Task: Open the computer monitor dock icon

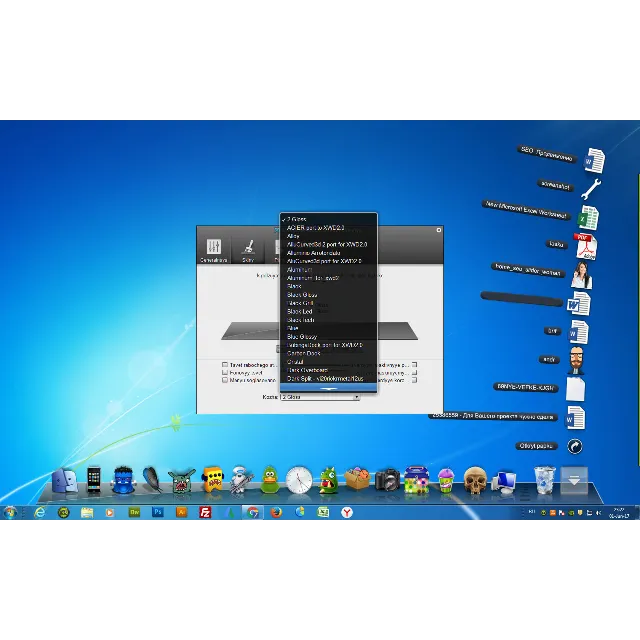Action: [x=504, y=482]
